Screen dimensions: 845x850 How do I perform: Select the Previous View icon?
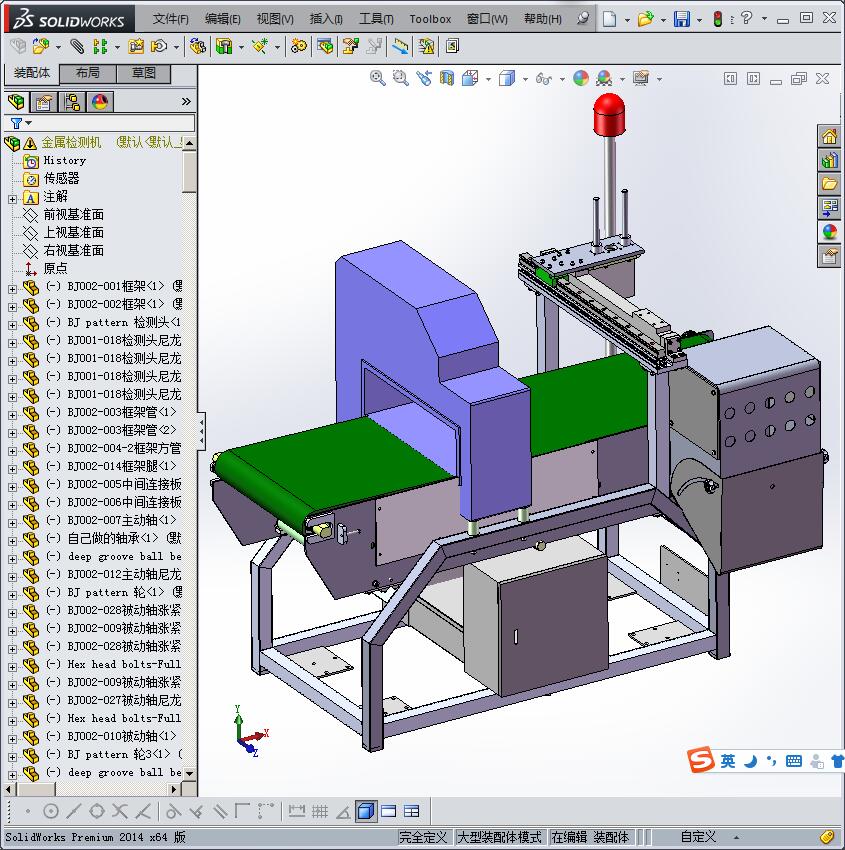coord(424,79)
